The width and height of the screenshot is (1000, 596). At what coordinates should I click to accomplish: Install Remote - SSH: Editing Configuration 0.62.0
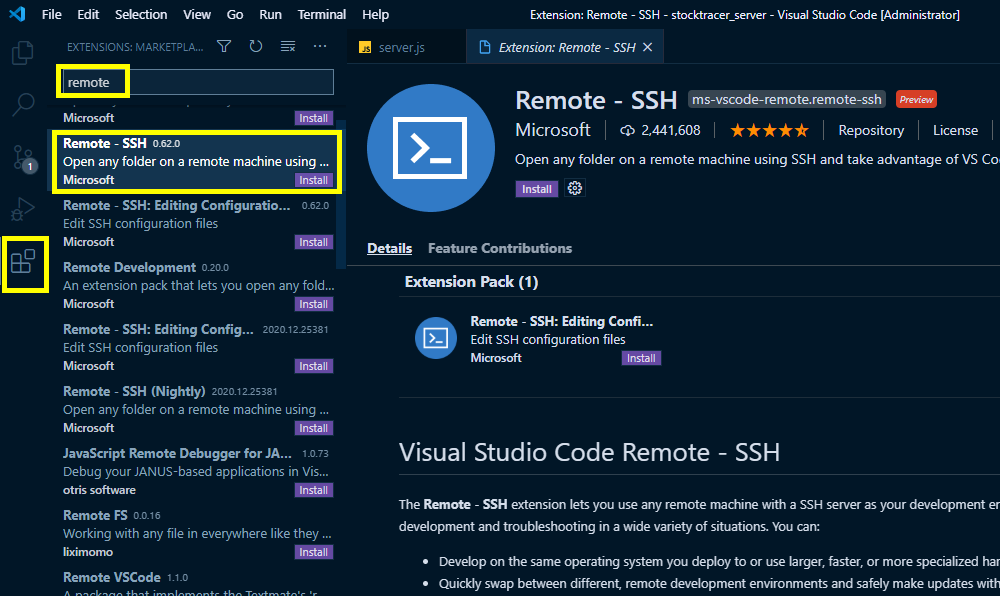click(x=314, y=242)
